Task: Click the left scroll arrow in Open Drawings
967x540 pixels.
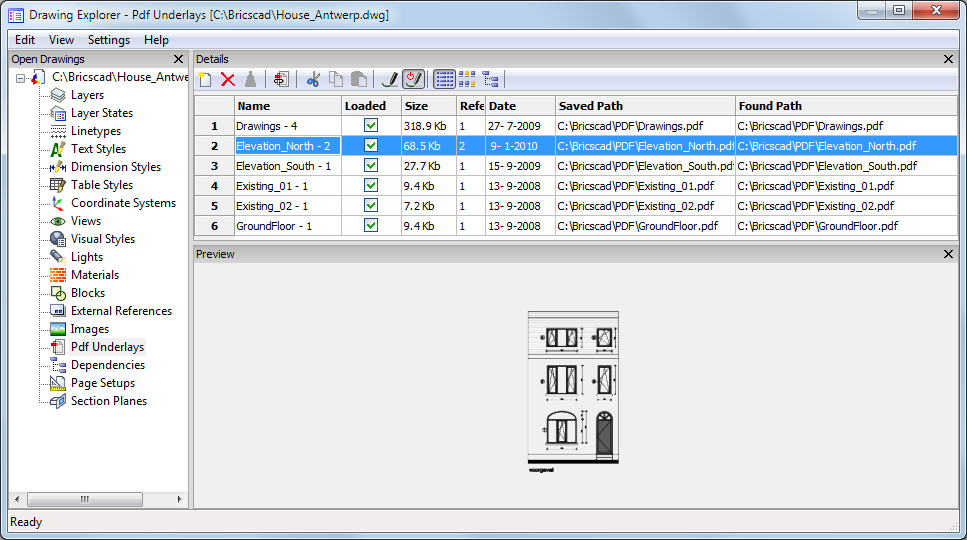Action: [17, 499]
